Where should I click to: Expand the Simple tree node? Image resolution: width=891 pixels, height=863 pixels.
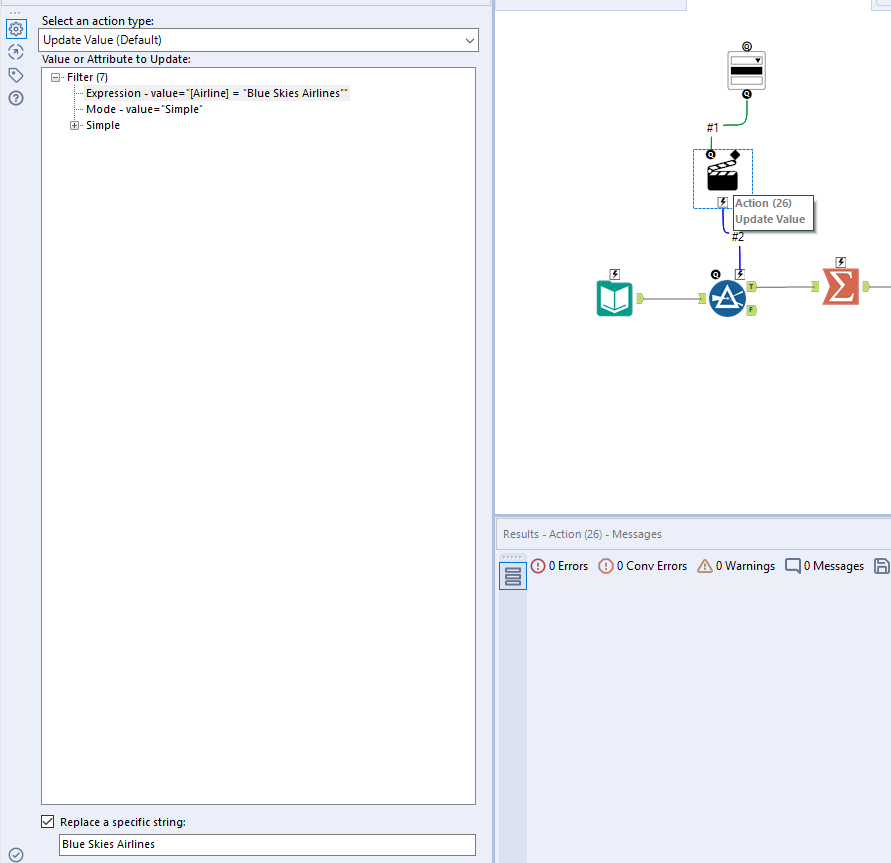tap(74, 126)
